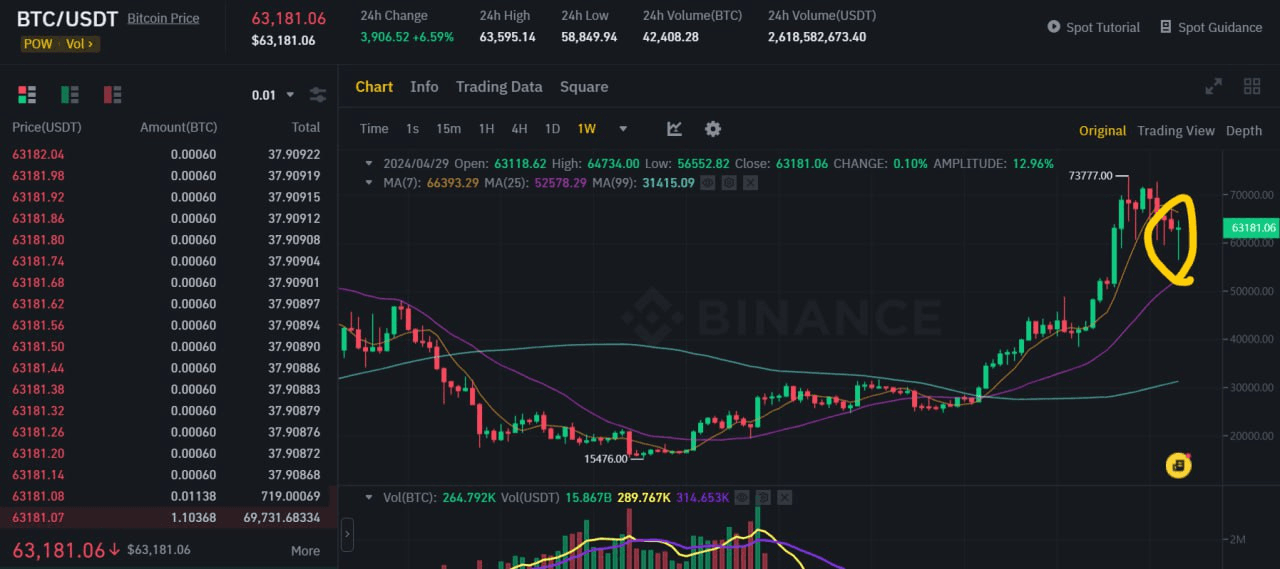Select the 15m interval
Viewport: 1280px width, 569px height.
(448, 129)
